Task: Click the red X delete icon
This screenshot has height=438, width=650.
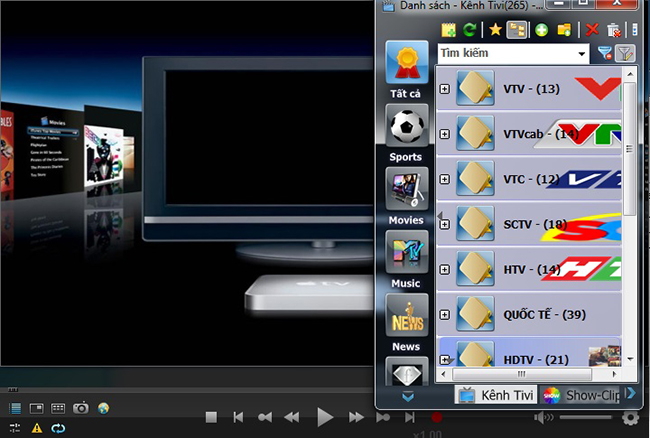Action: (x=592, y=30)
